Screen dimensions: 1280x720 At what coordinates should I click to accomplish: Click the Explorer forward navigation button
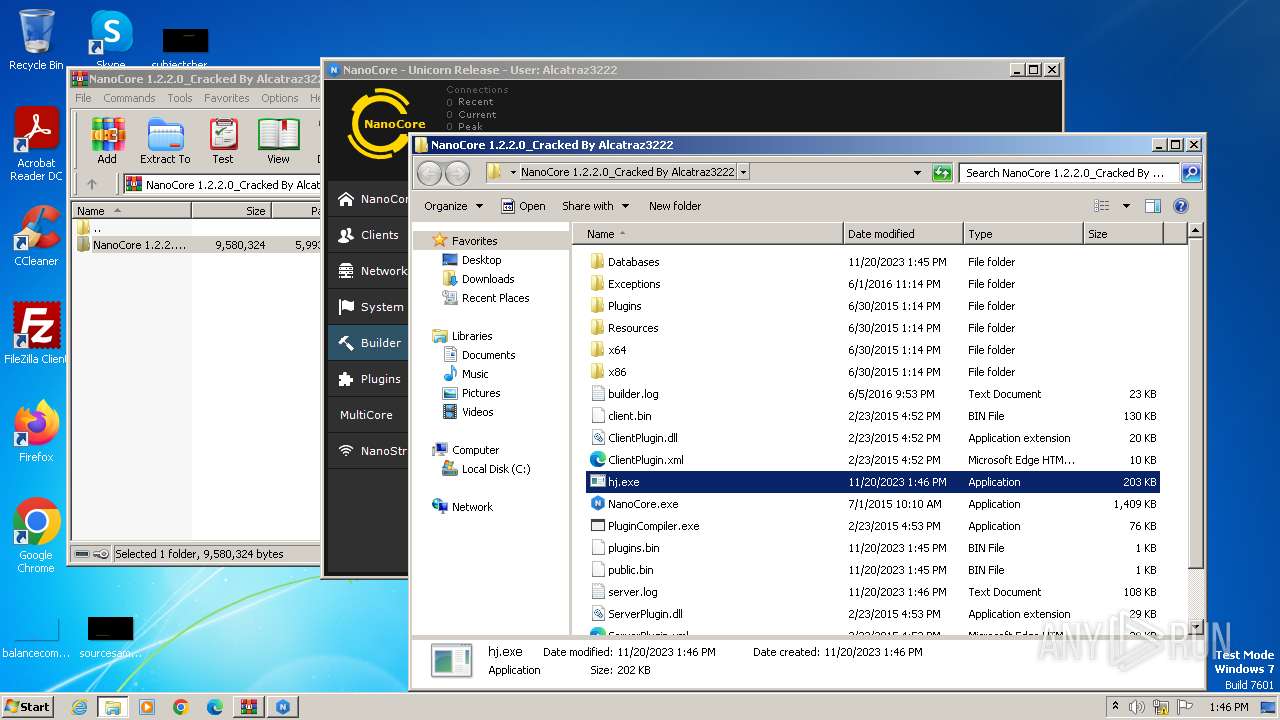(x=457, y=173)
